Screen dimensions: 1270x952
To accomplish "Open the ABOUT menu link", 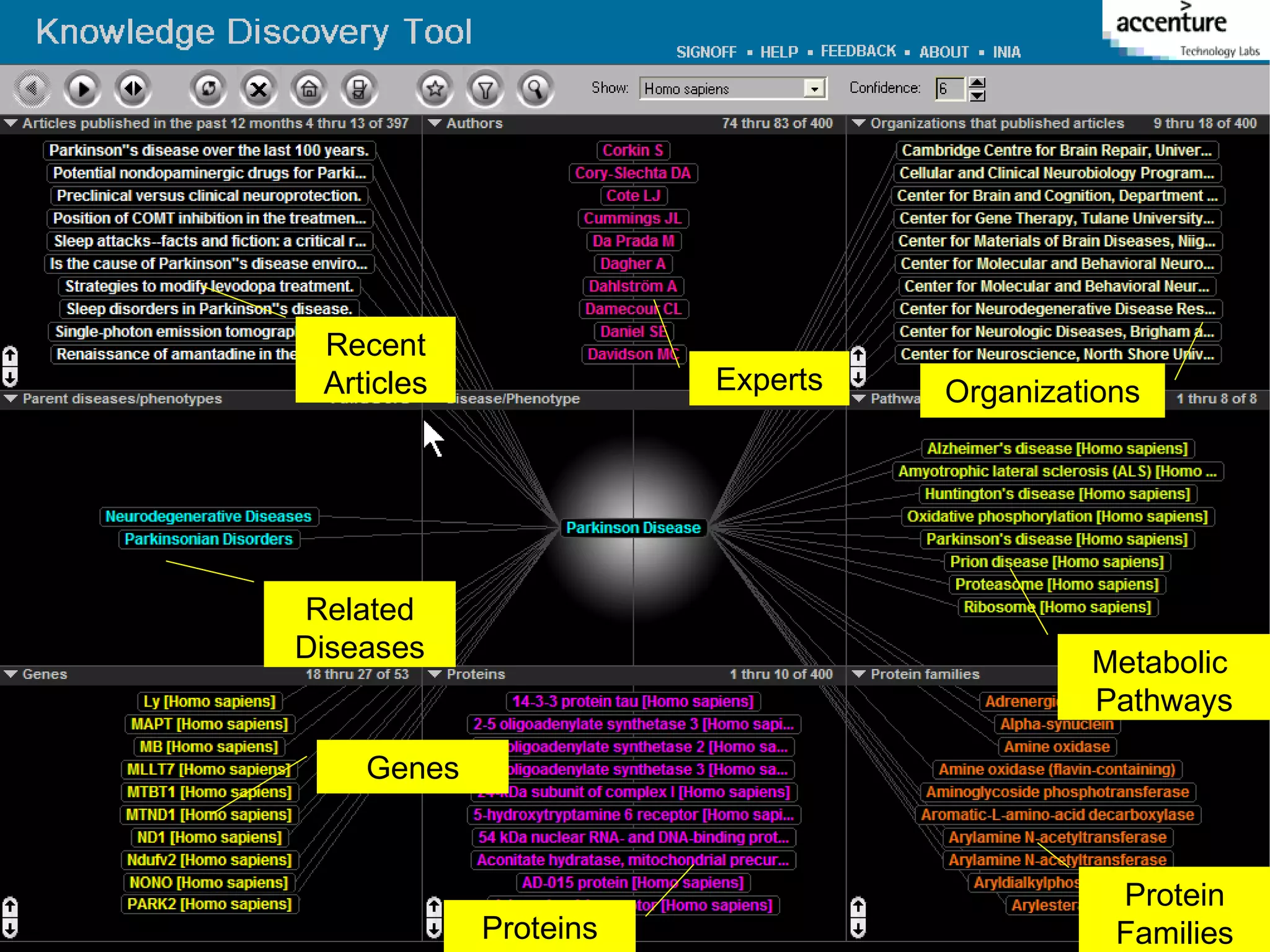I will click(x=943, y=52).
